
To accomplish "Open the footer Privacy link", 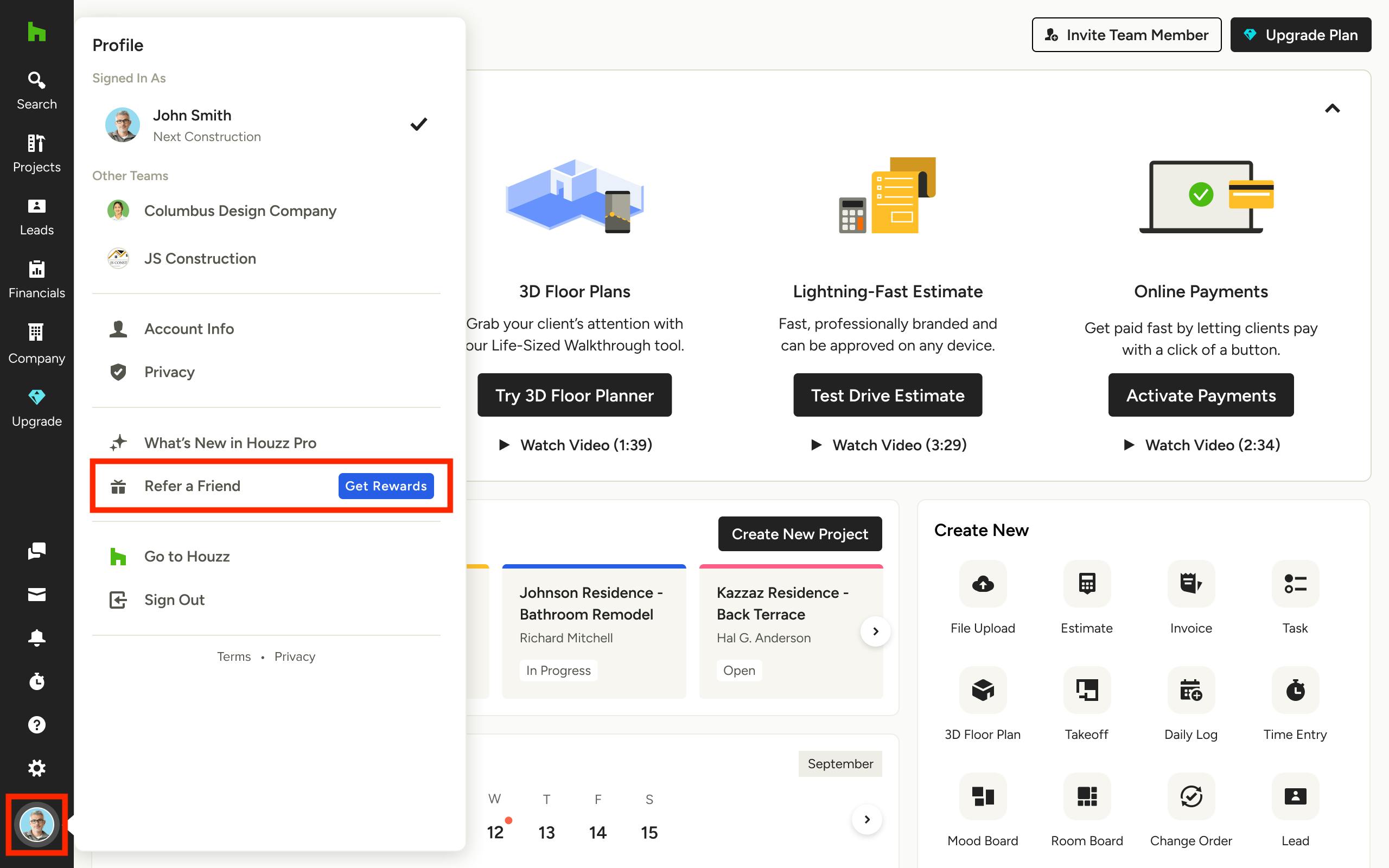I will click(x=295, y=656).
